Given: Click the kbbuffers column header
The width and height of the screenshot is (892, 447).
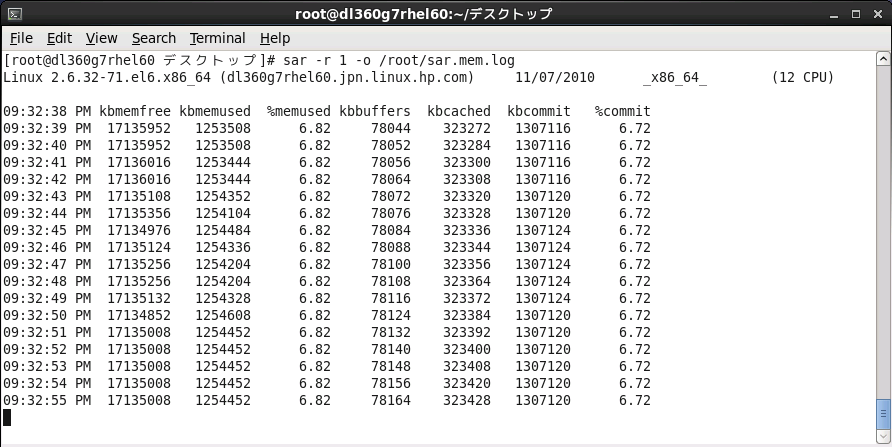Looking at the screenshot, I should (x=375, y=111).
